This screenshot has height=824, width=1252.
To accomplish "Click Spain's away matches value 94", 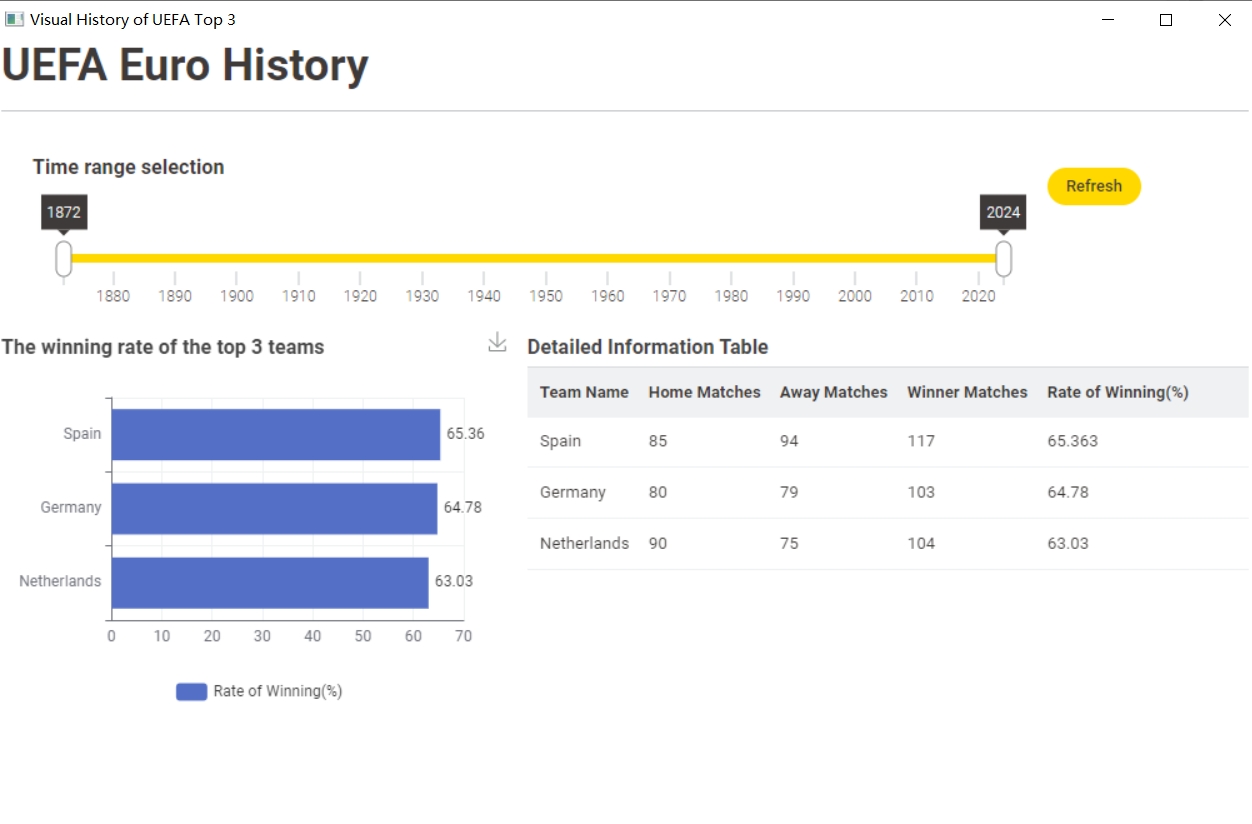I will (x=789, y=441).
